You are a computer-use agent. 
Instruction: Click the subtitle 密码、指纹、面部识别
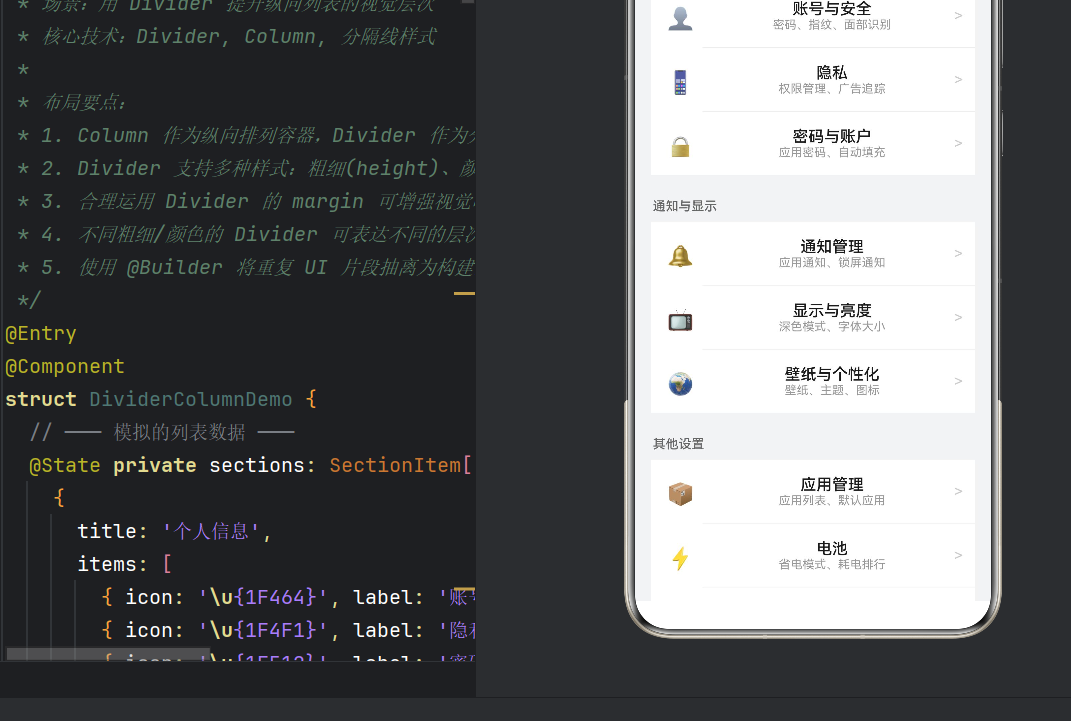[832, 25]
